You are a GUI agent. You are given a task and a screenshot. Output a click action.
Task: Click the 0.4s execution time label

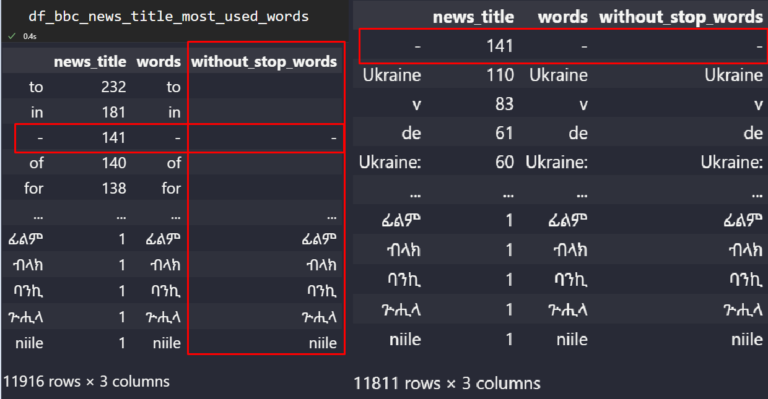coord(29,36)
